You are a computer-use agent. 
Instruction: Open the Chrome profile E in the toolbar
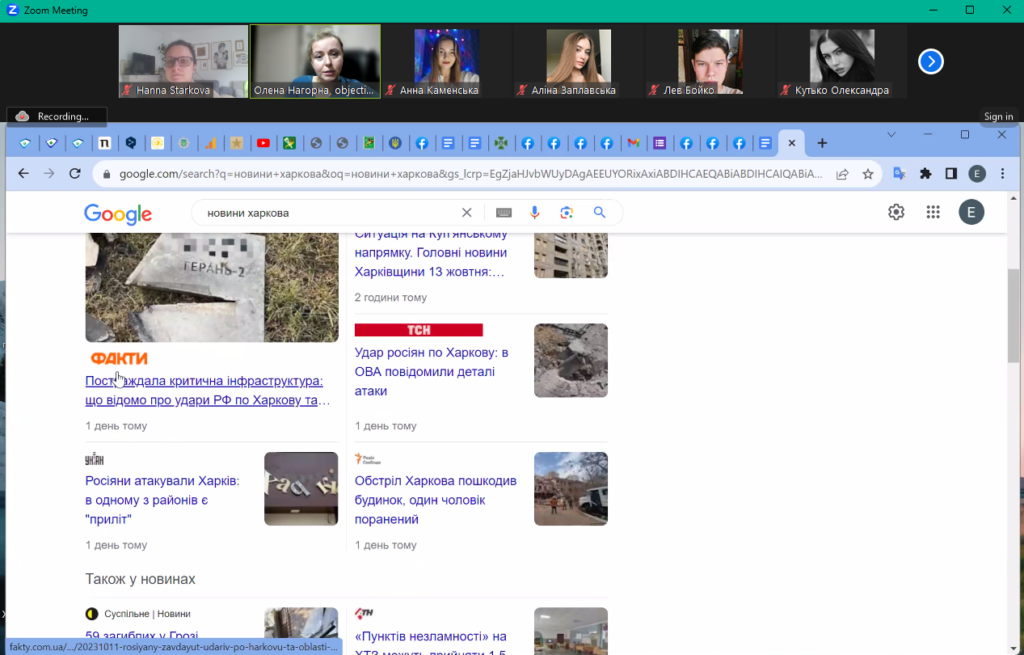coord(977,174)
